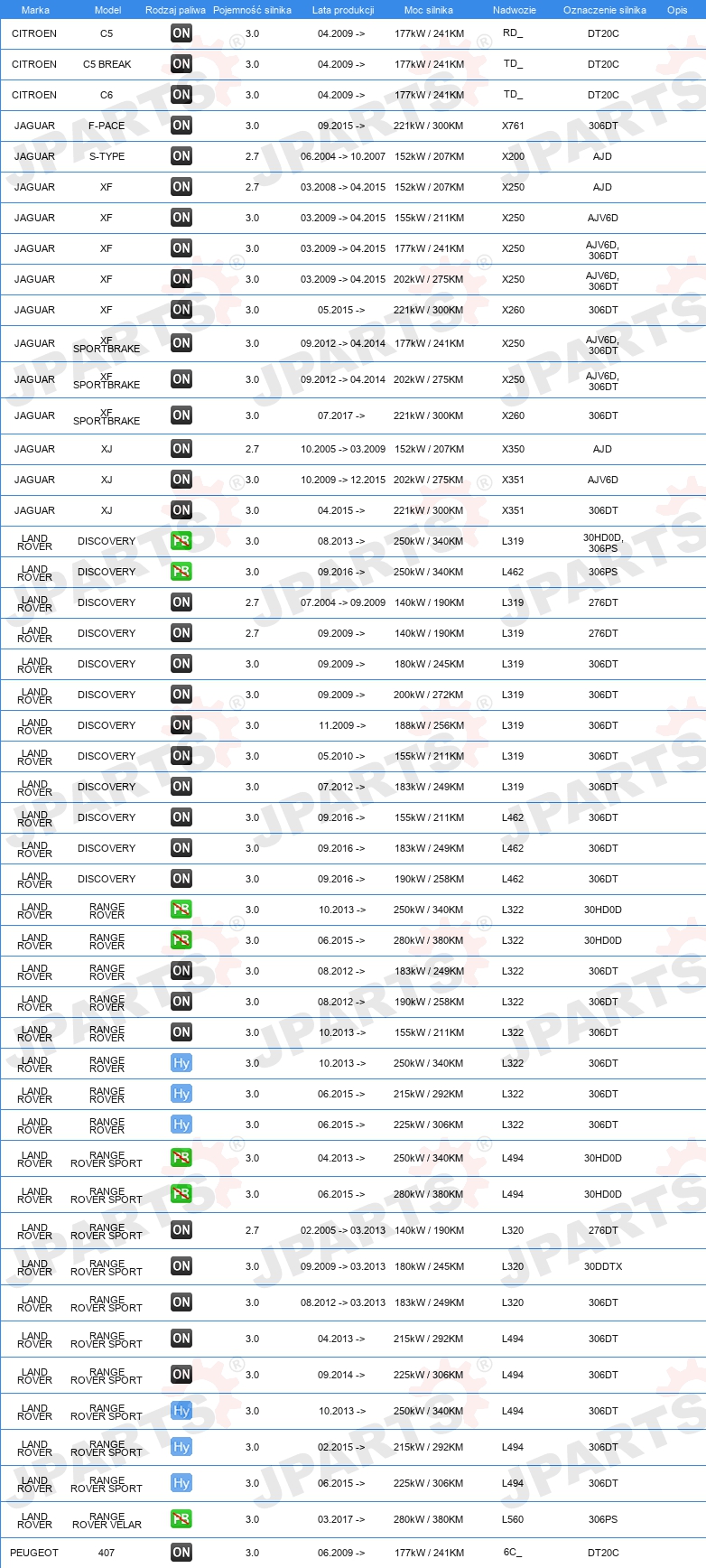The height and width of the screenshot is (1568, 706).
Task: Click the ON icon for Jaguar XF 05.2015 X260
Action: [x=181, y=310]
